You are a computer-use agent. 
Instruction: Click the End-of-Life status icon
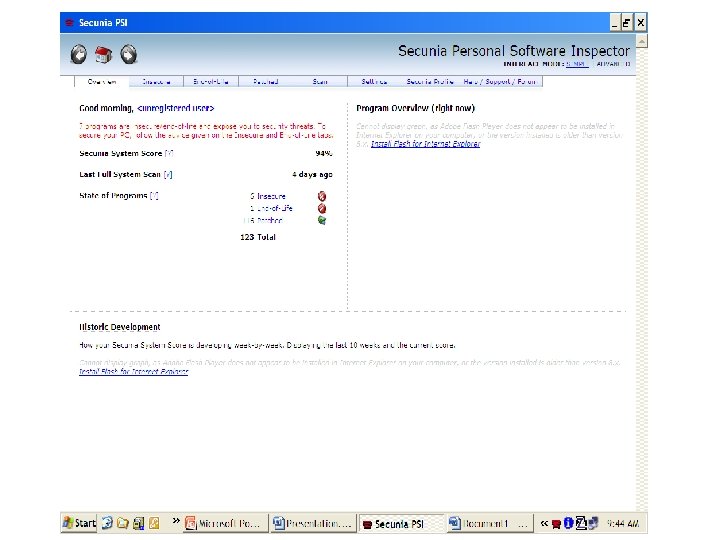point(322,208)
